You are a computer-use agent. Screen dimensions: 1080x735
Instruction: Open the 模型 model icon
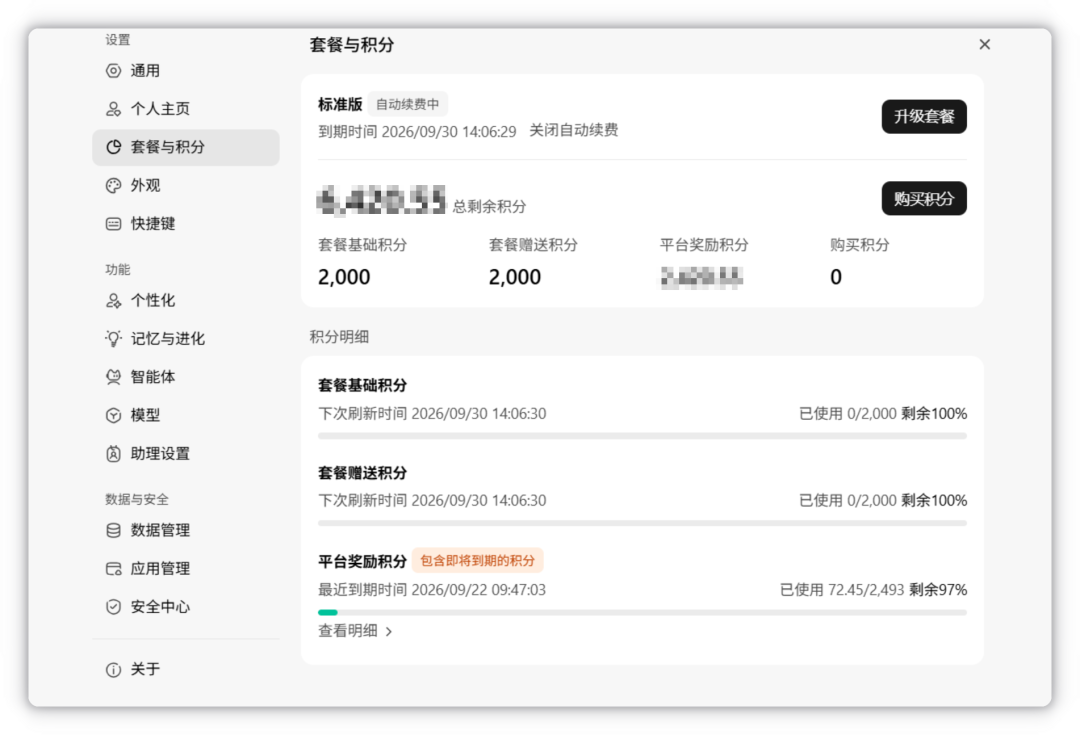click(113, 415)
